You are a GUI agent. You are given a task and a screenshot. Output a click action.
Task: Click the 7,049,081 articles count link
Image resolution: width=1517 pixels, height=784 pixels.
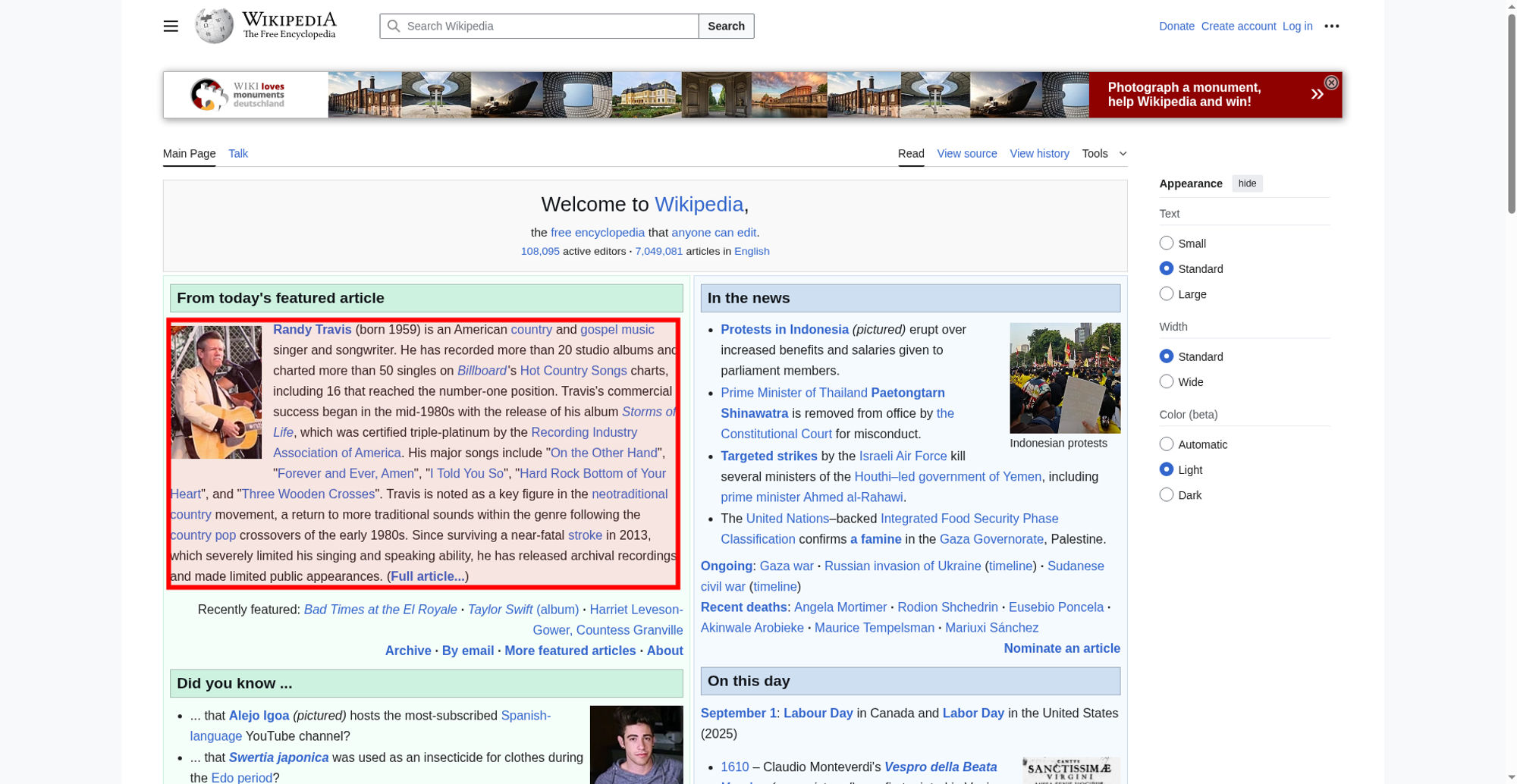[658, 251]
